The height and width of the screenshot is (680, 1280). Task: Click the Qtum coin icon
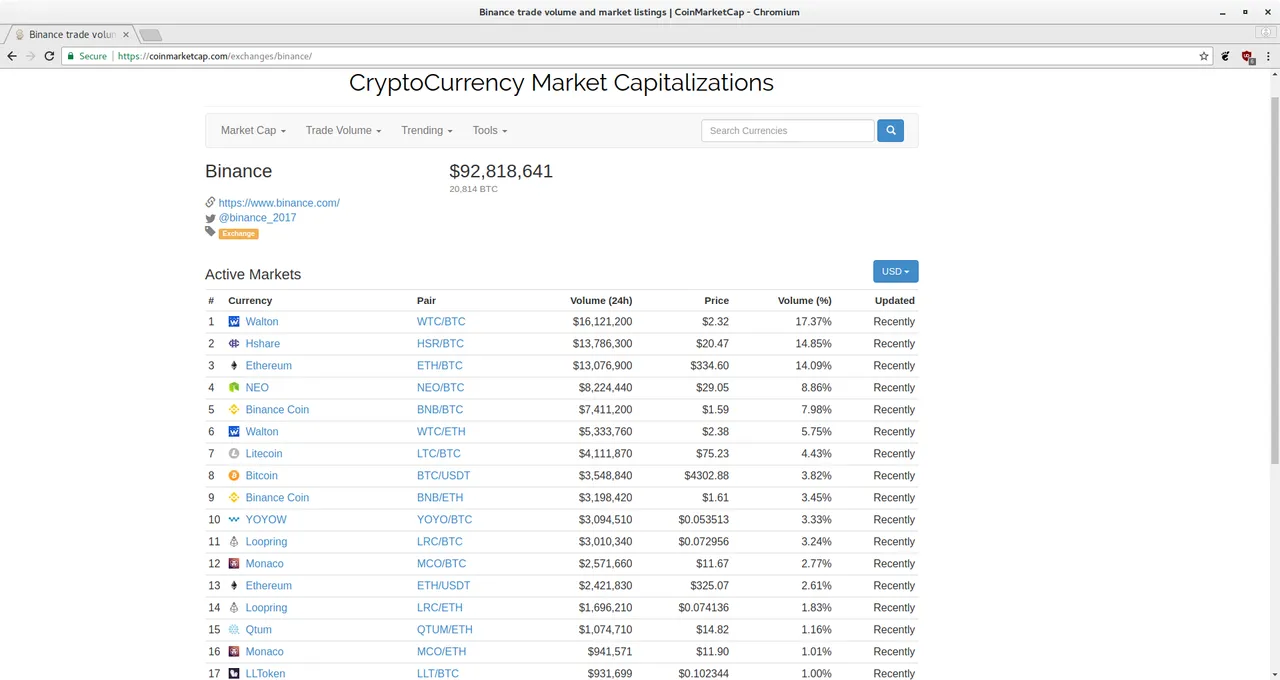(x=234, y=630)
